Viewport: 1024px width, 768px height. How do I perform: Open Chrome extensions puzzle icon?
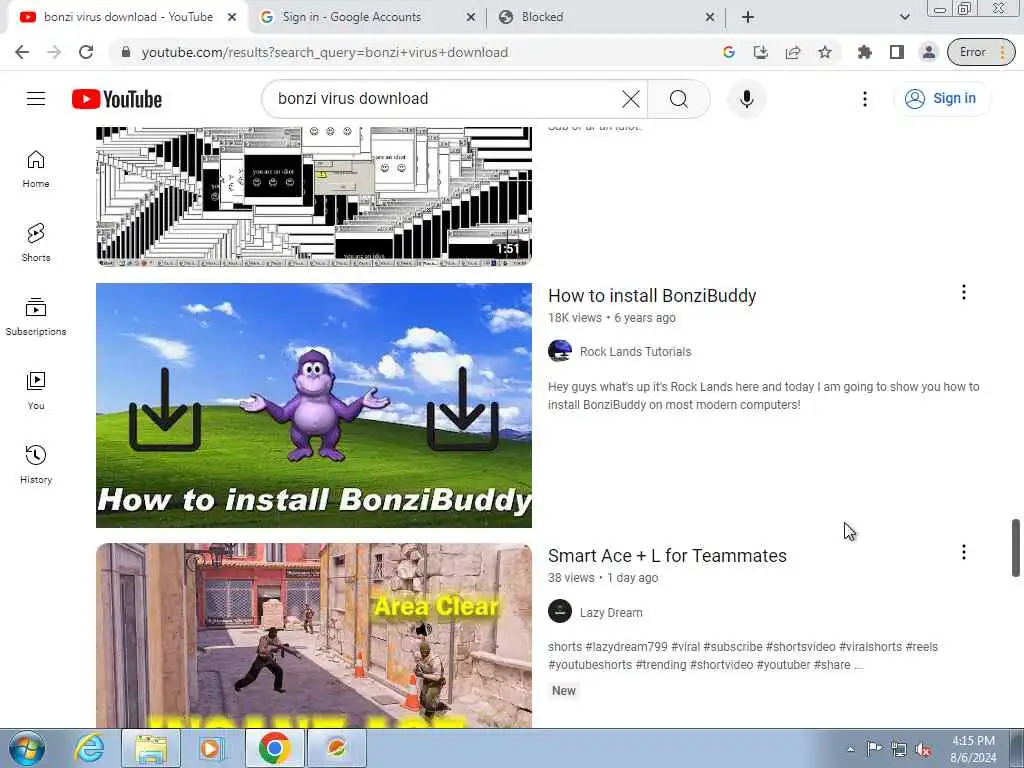pos(864,52)
